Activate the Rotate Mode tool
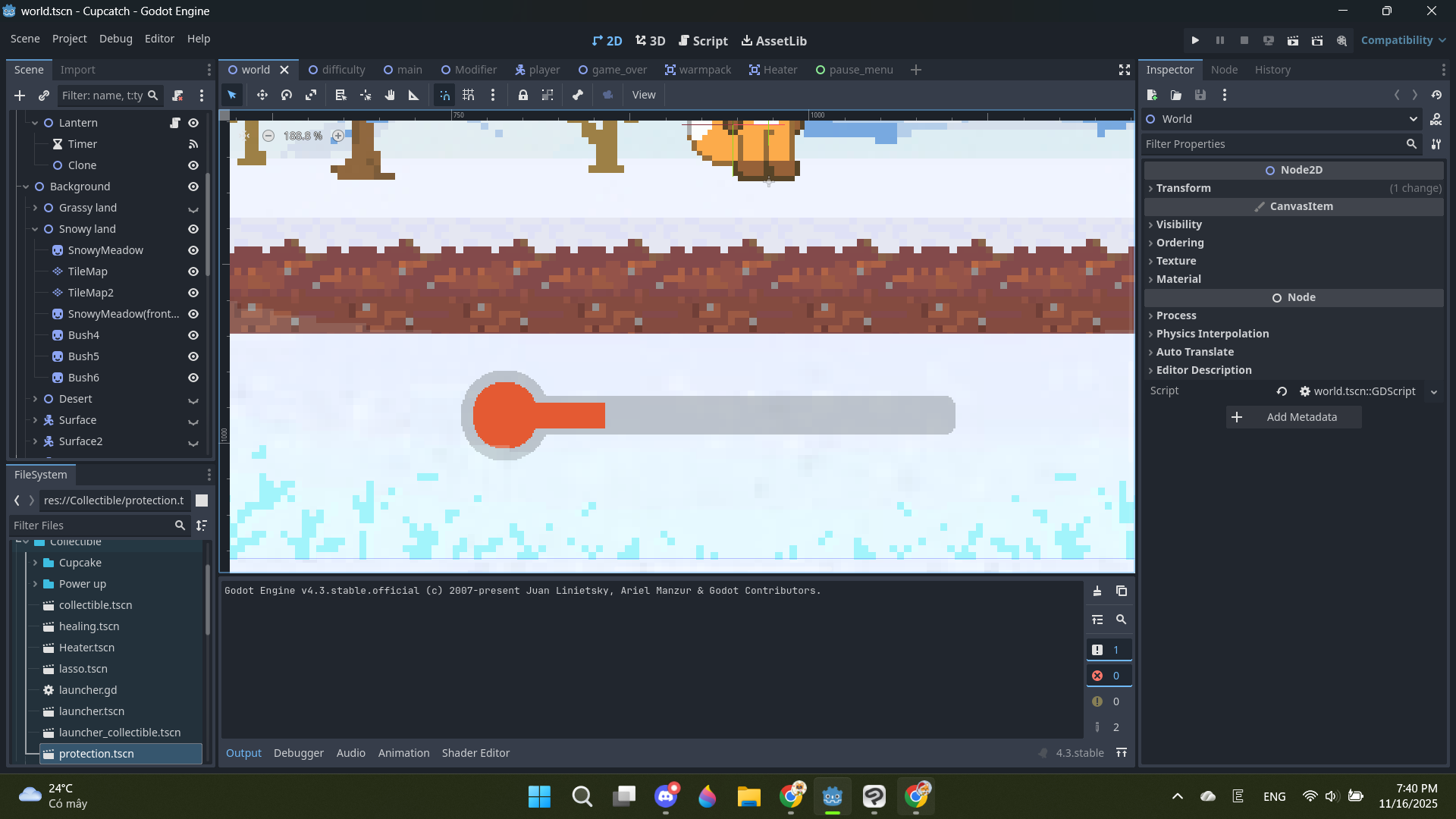Screen dimensions: 1456x819 [287, 95]
